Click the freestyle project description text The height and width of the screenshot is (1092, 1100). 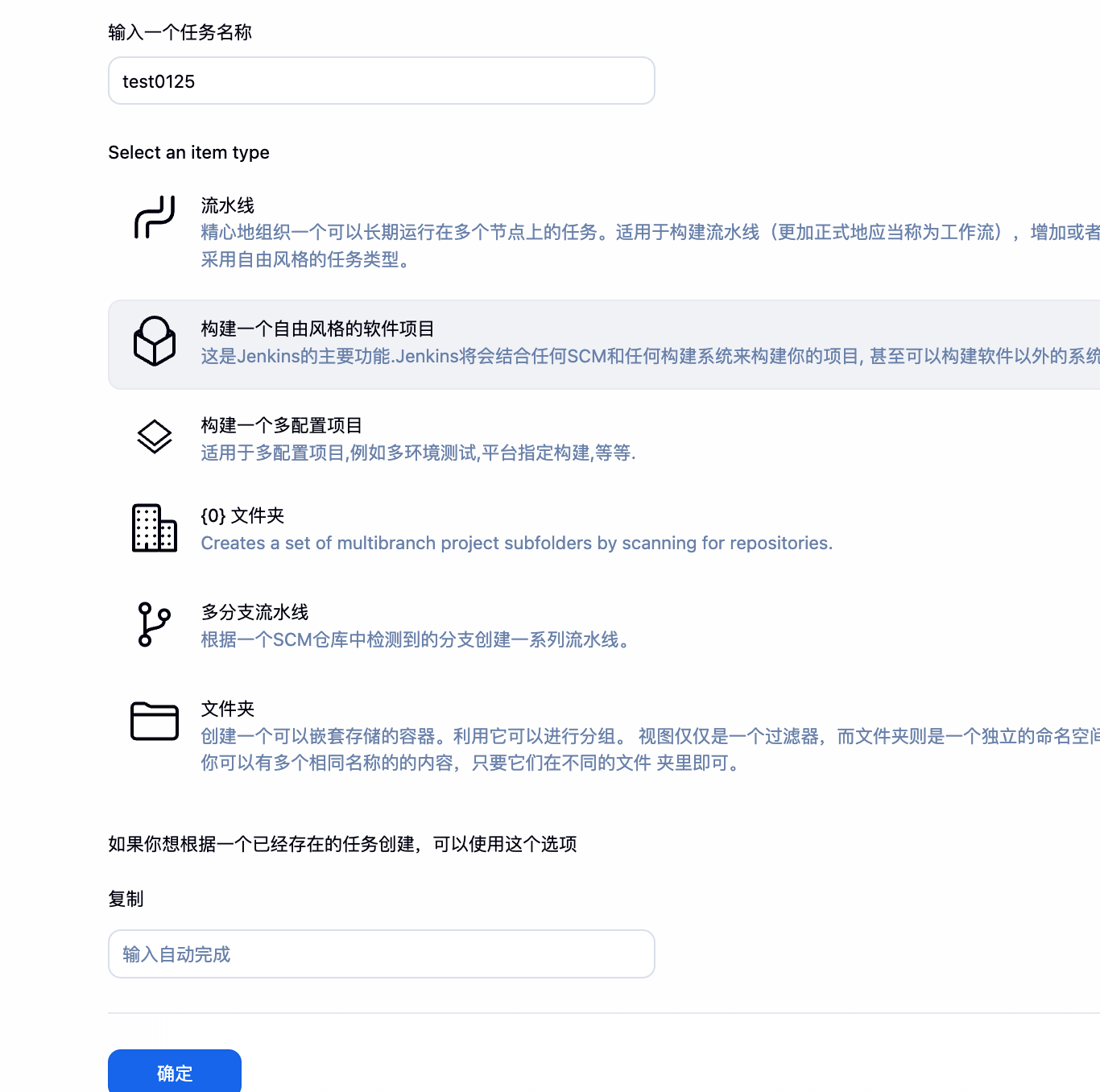pyautogui.click(x=564, y=356)
